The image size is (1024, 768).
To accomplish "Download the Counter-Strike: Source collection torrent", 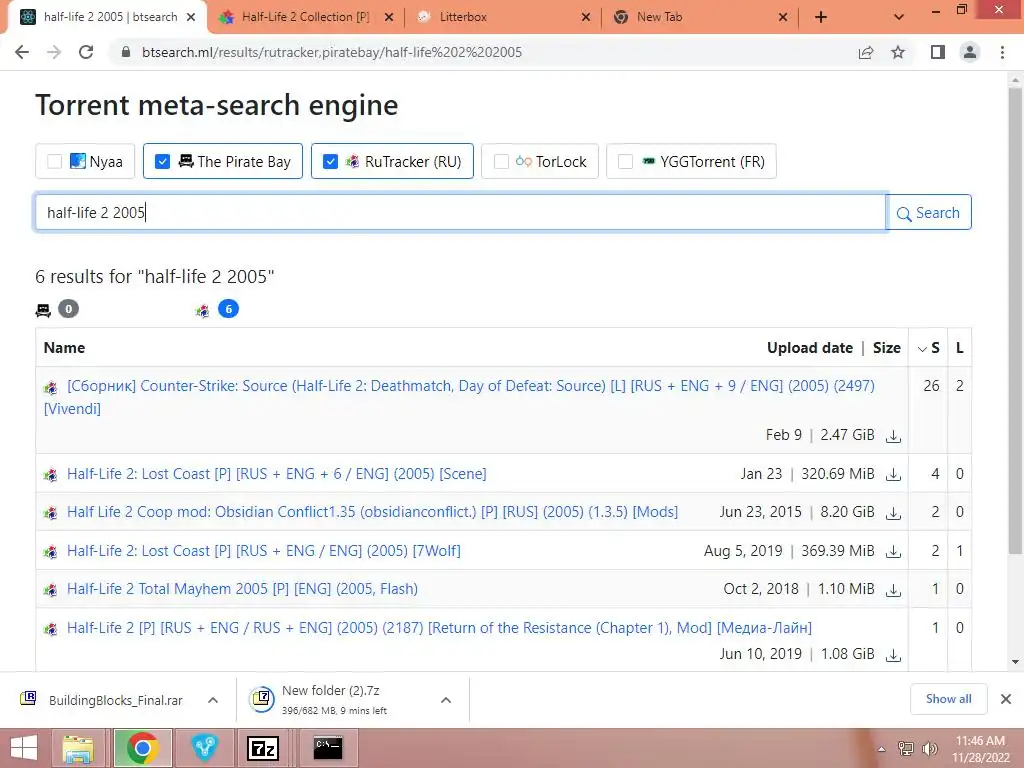I will pyautogui.click(x=893, y=436).
